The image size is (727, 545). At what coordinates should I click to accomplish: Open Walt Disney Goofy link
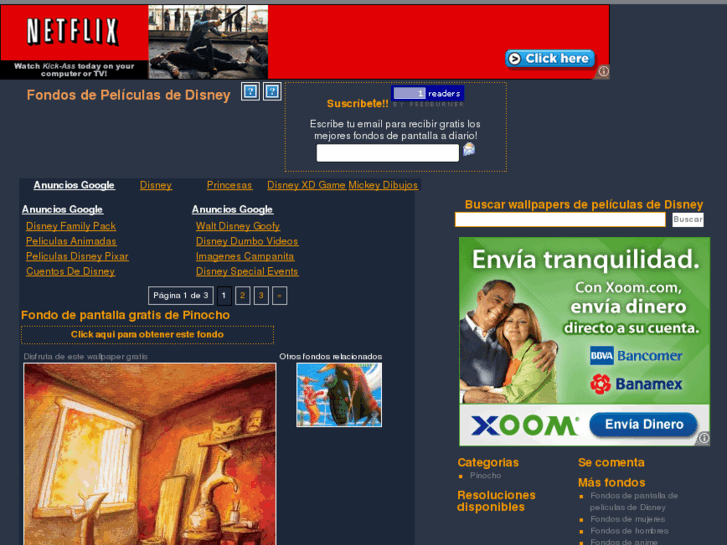click(238, 226)
